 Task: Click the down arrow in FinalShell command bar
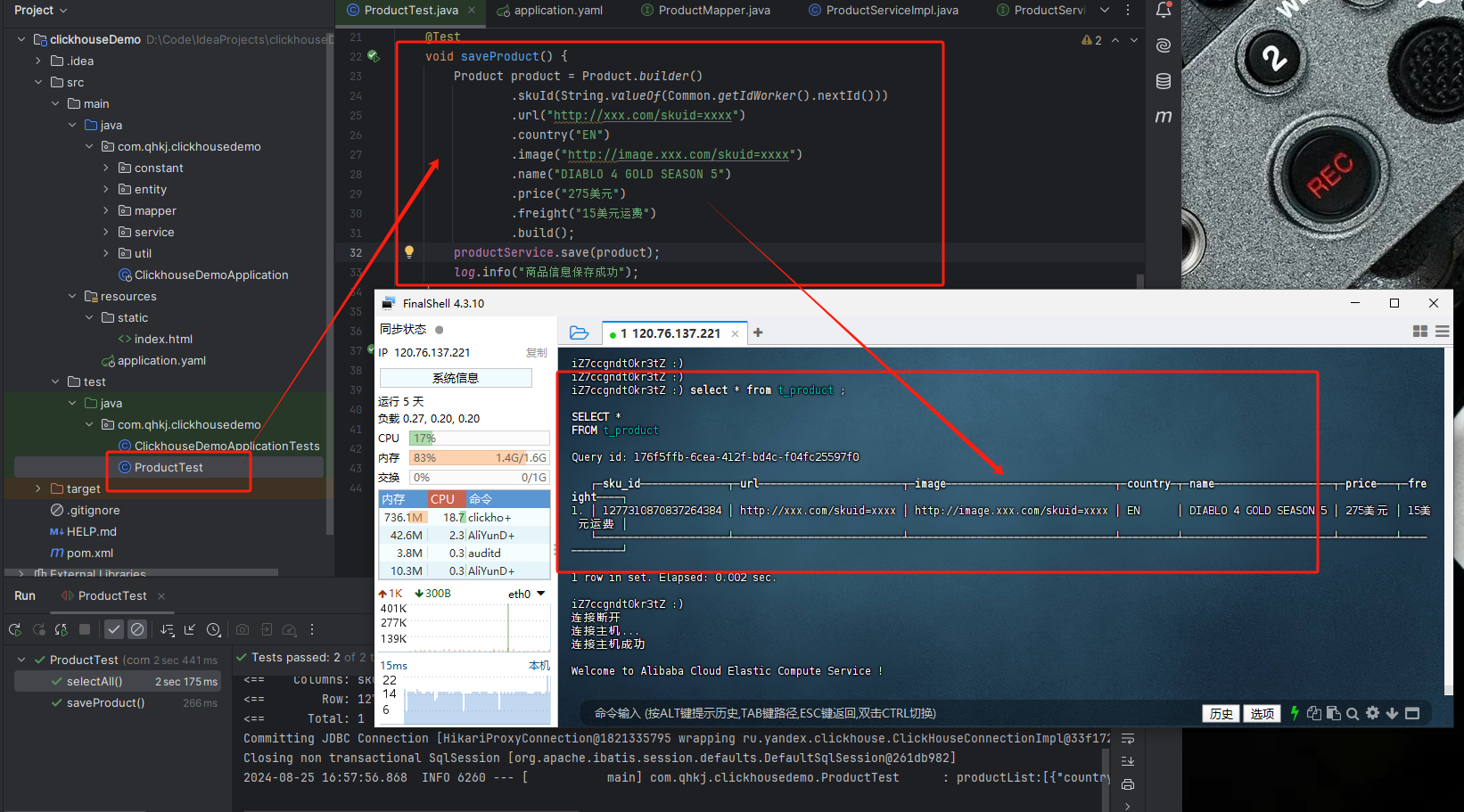click(x=1392, y=713)
